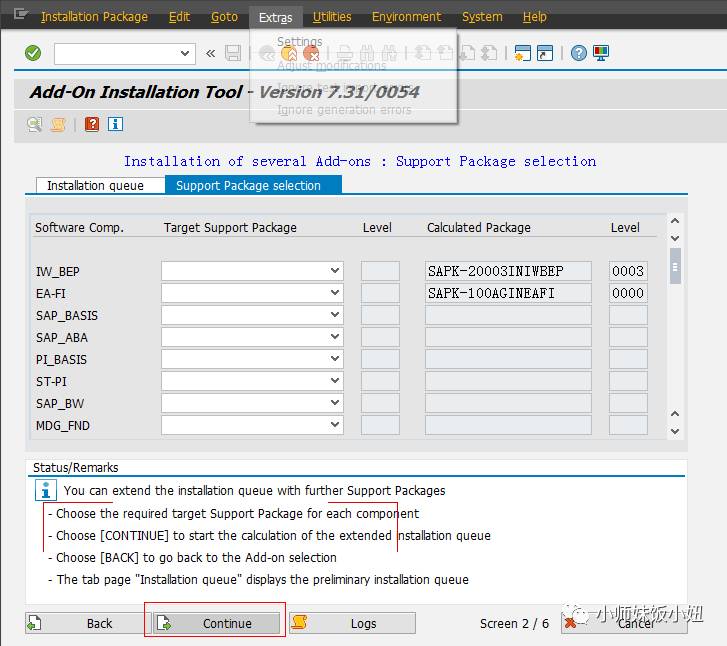Viewport: 727px width, 646px height.
Task: Click the Logs button
Action: tap(352, 623)
